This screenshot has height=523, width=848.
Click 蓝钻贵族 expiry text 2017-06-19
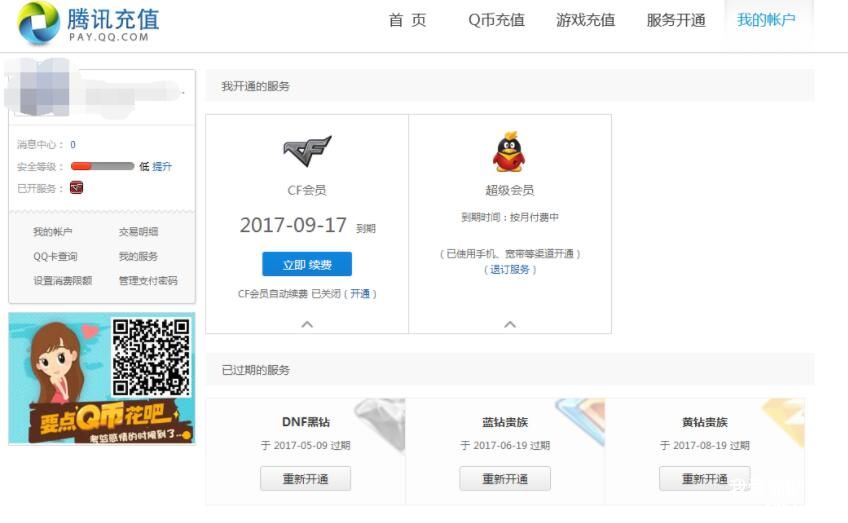click(505, 446)
